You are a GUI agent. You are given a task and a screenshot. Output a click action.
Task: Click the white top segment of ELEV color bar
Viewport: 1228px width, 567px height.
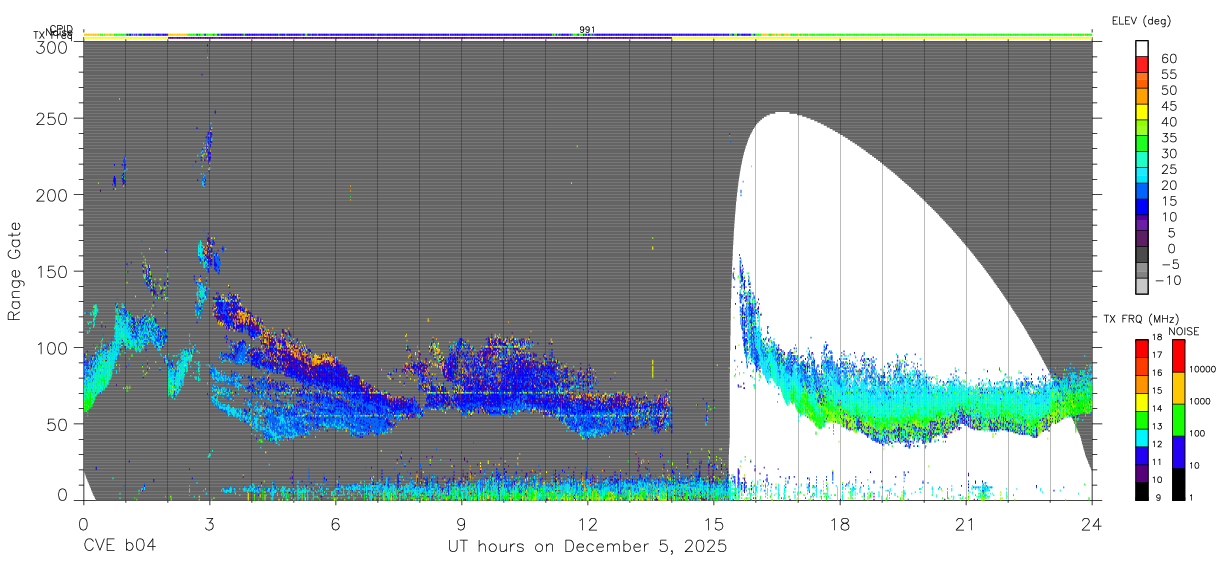pyautogui.click(x=1142, y=49)
